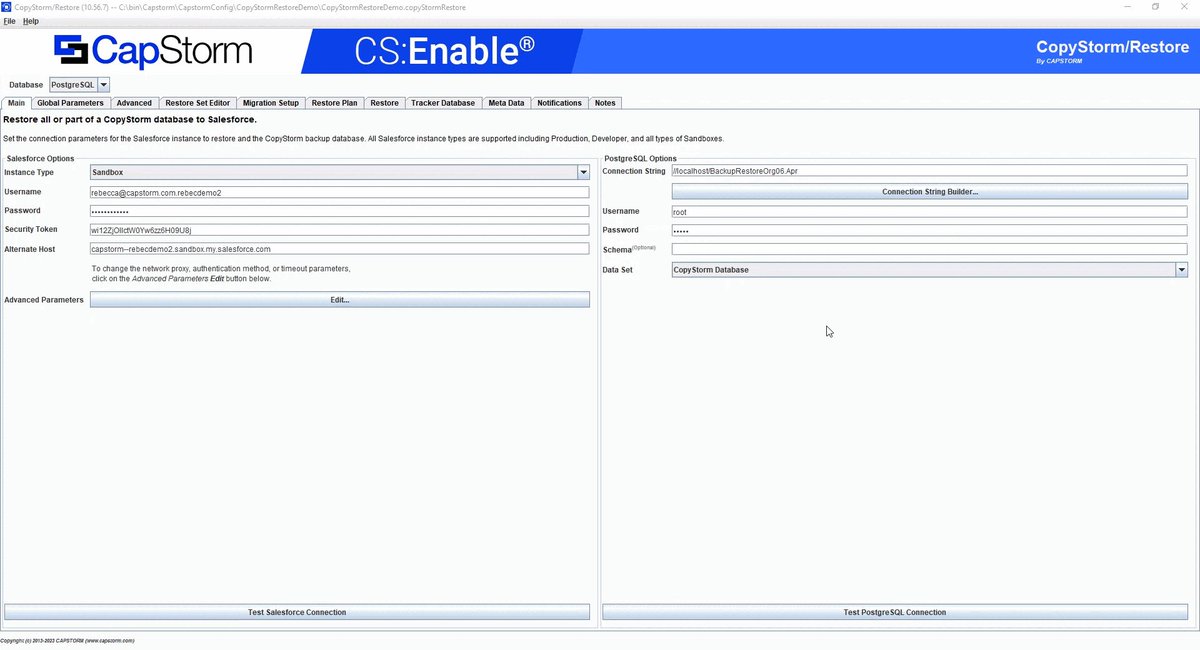
Task: Open the File menu
Action: (x=9, y=21)
